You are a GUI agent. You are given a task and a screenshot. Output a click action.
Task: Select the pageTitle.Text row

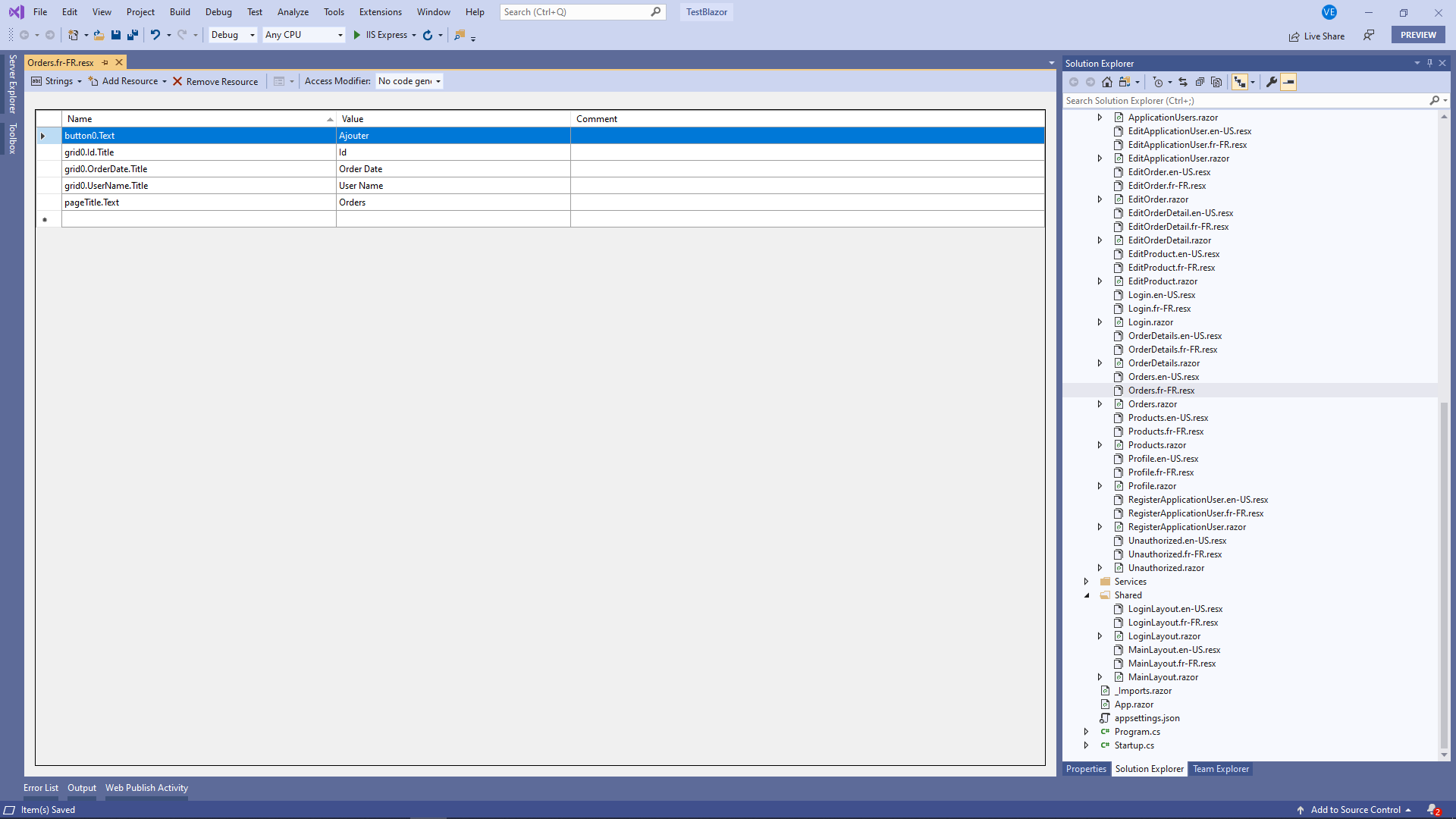click(540, 202)
